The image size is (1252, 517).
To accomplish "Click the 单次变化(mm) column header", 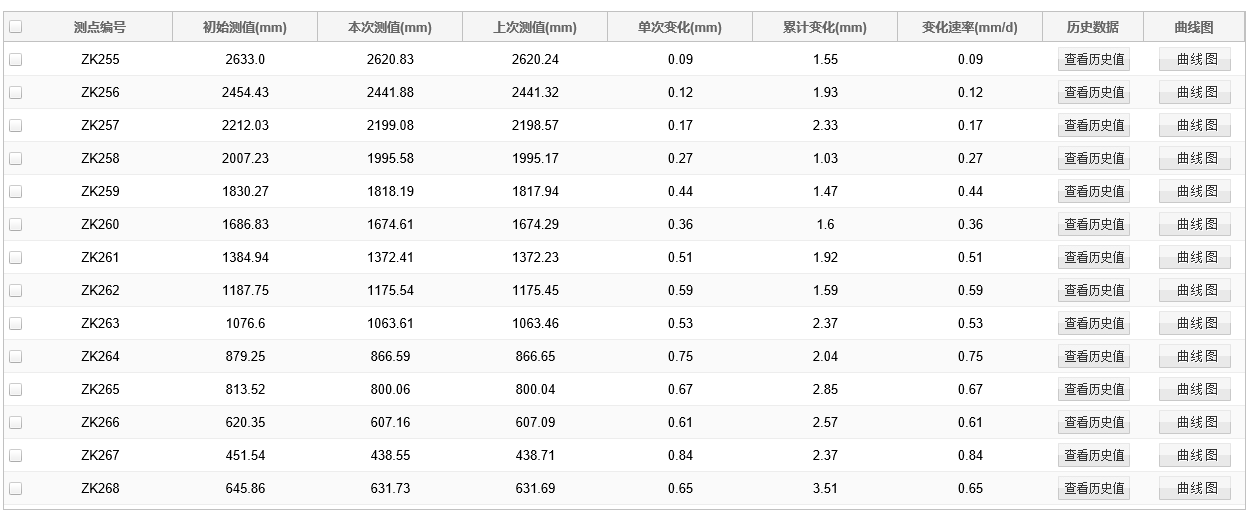I will click(x=680, y=27).
